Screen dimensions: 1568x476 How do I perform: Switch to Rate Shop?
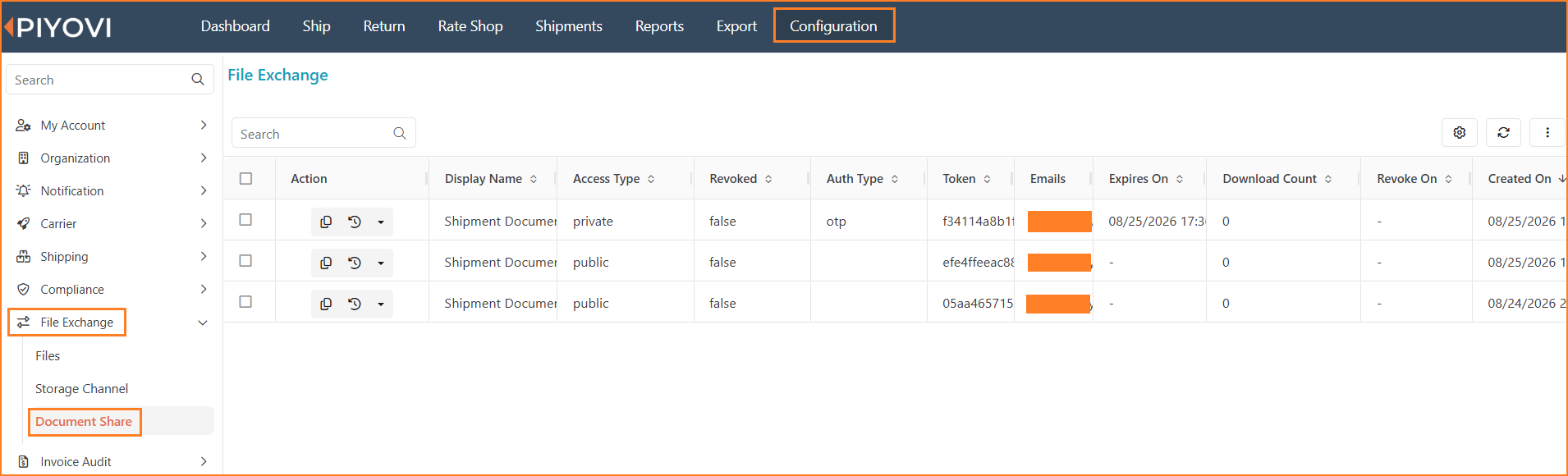(x=470, y=26)
